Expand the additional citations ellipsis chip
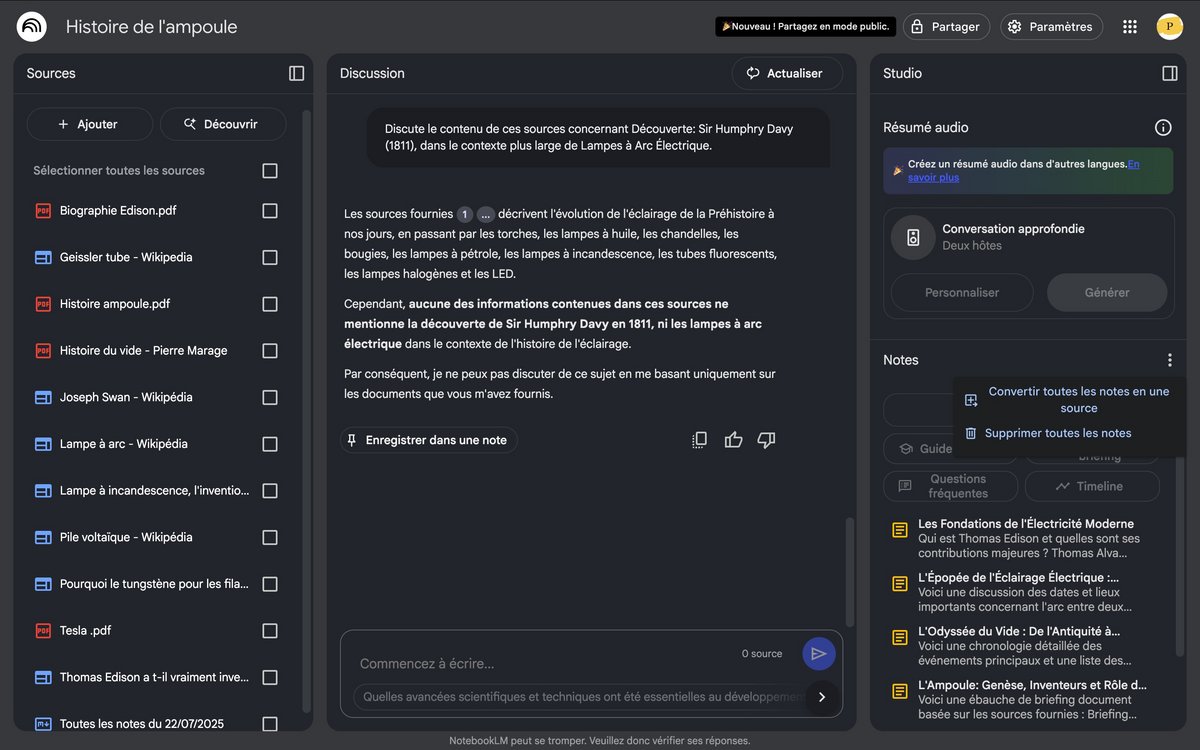Screen dimensions: 1200x750 [x=486, y=214]
